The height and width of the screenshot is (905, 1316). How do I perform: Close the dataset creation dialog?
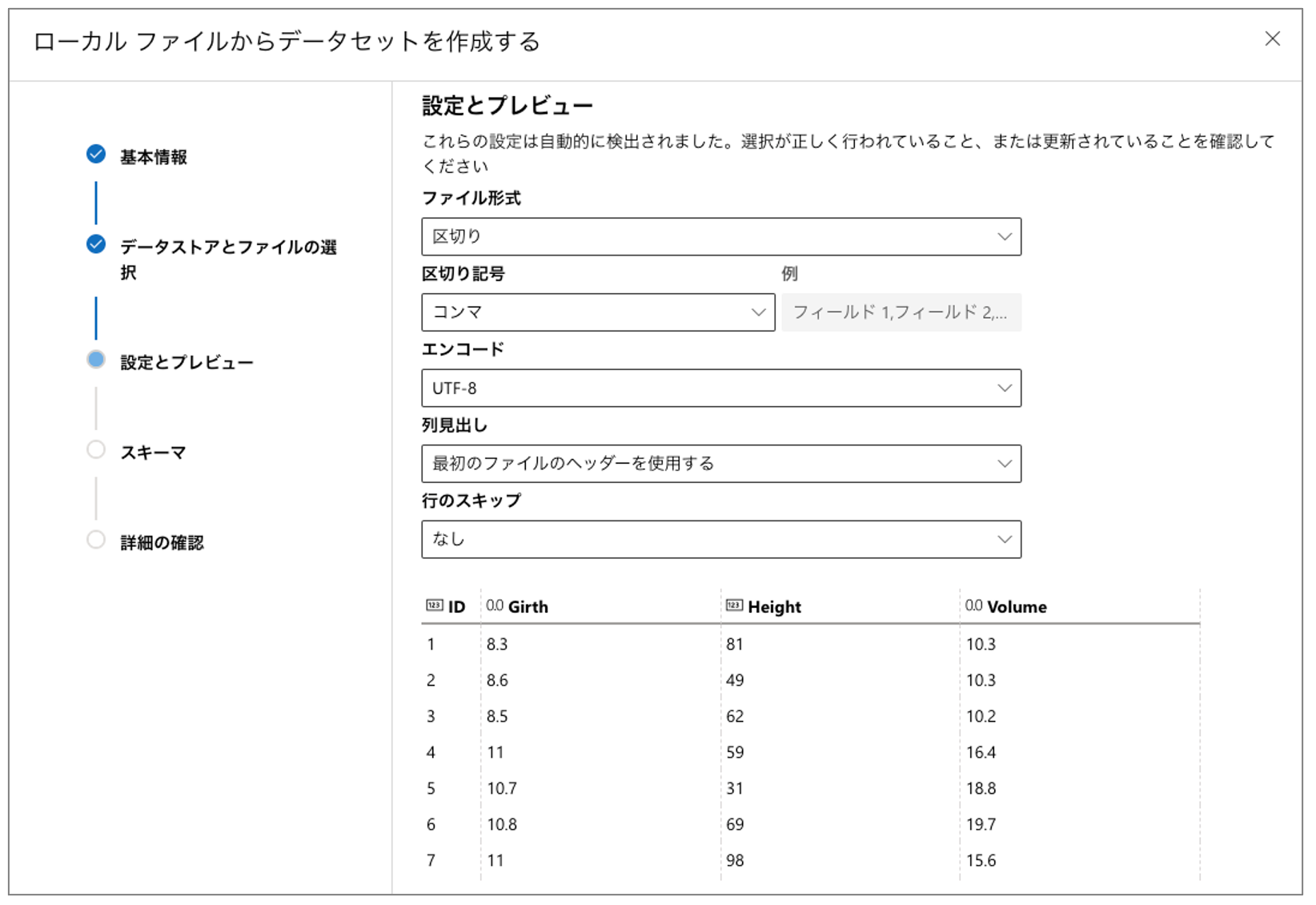(1273, 38)
